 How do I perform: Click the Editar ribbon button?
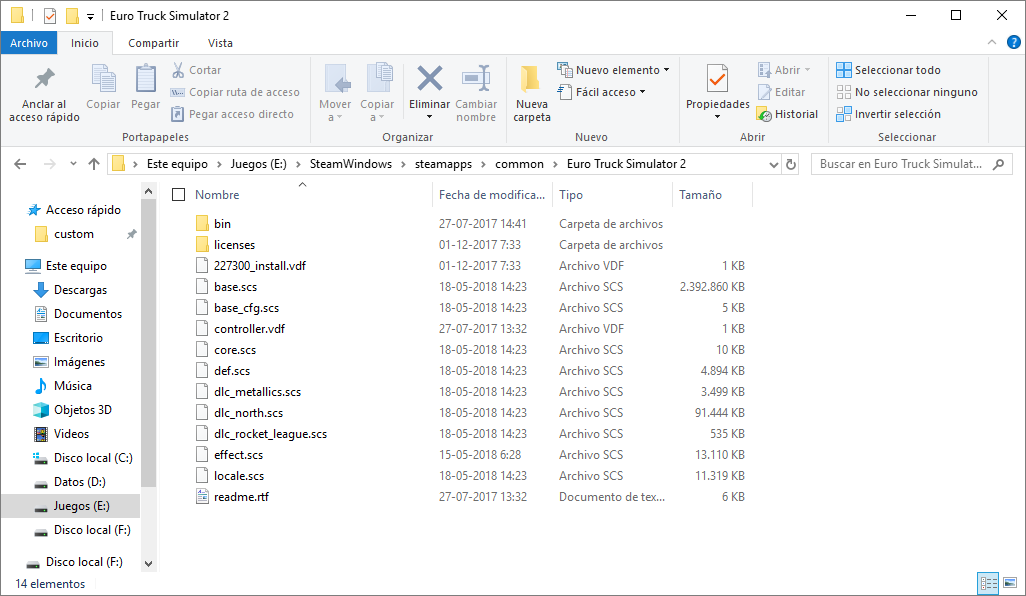[781, 92]
